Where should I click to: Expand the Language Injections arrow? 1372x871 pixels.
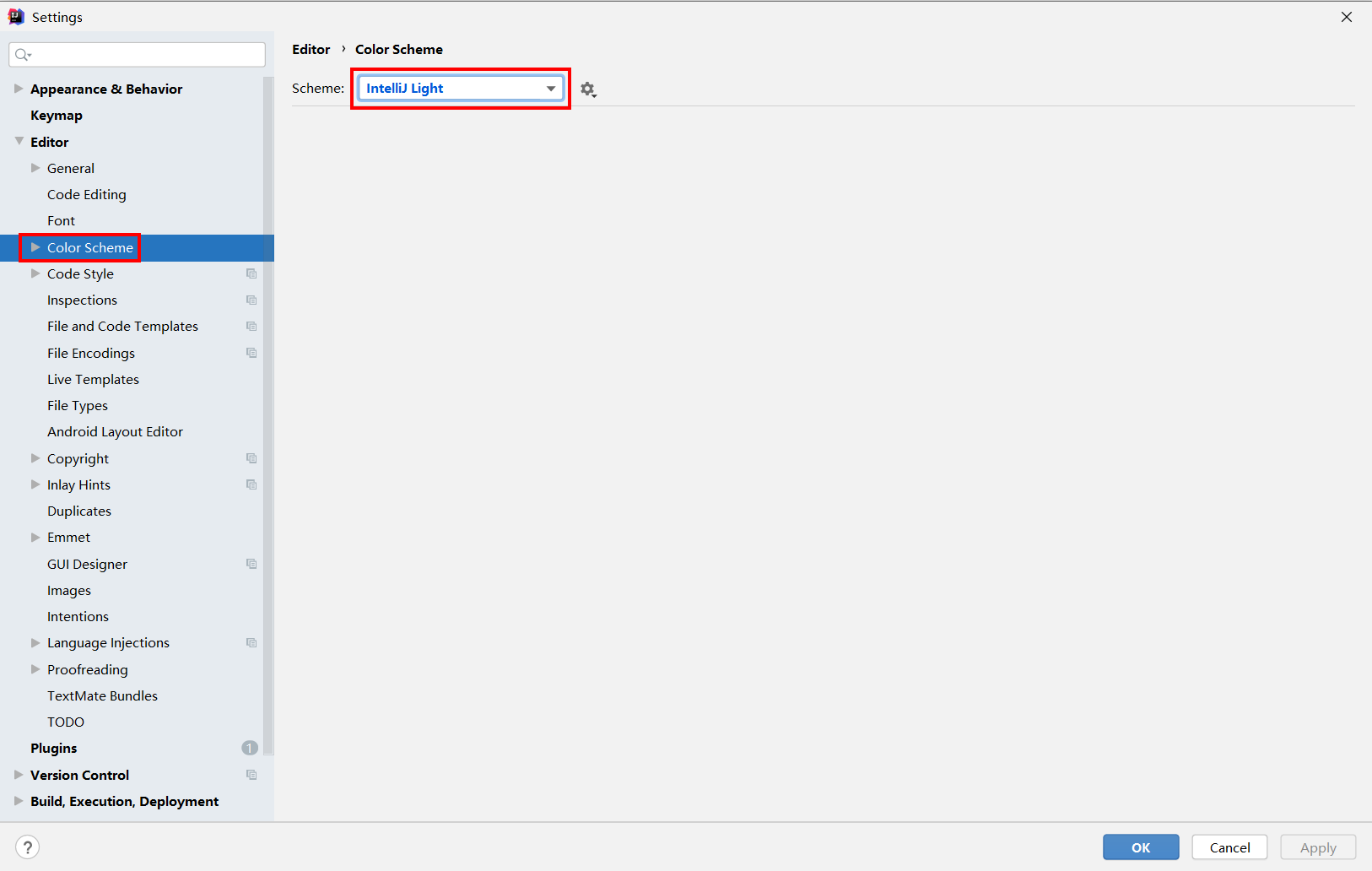pos(35,642)
